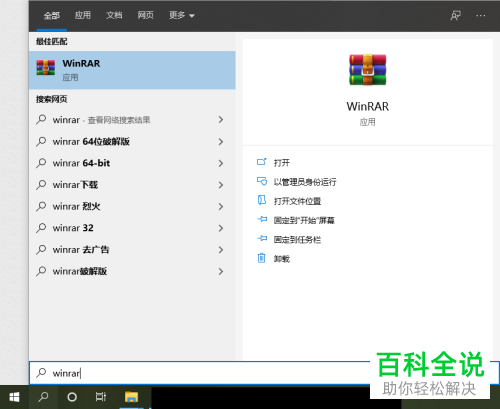Open the 更多 dropdown
The height and width of the screenshot is (409, 500).
point(182,15)
